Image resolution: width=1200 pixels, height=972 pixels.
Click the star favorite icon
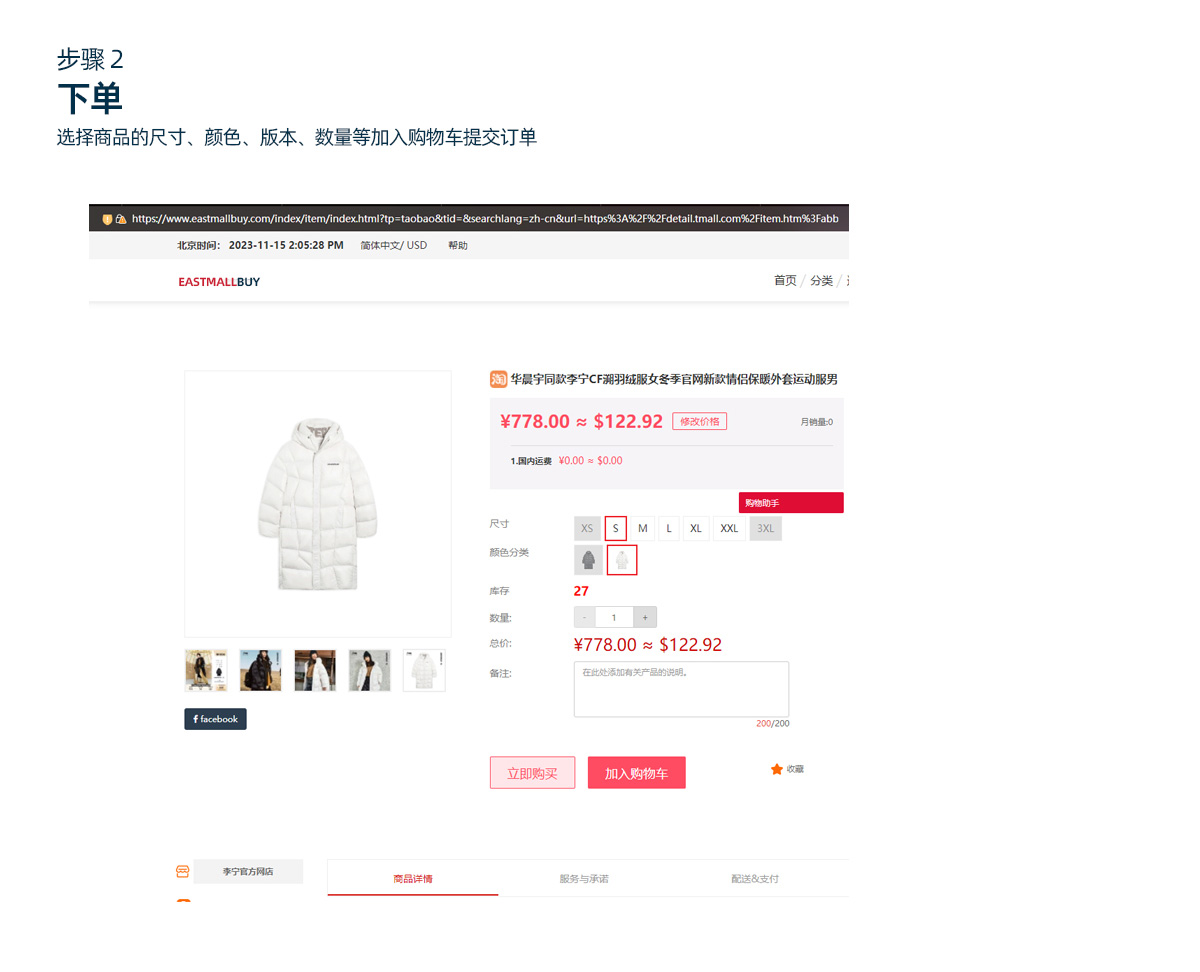click(777, 769)
